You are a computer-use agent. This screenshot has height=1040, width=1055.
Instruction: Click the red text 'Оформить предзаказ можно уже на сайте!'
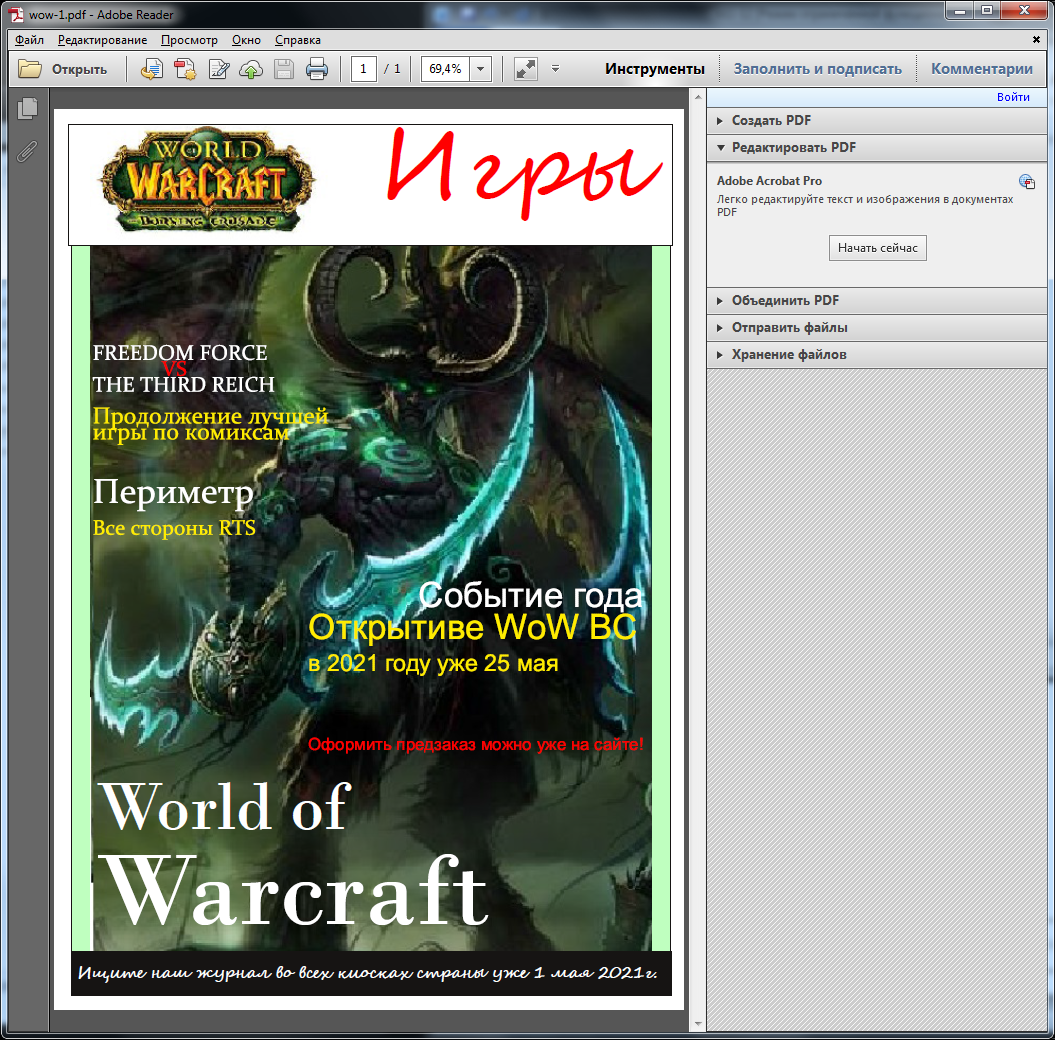point(476,745)
